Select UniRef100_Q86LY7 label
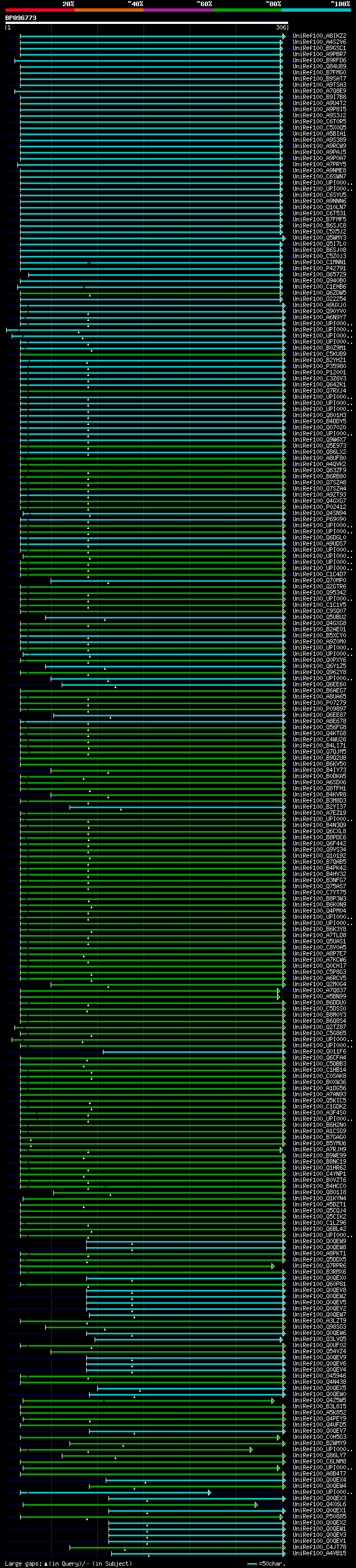 coord(319,1455)
